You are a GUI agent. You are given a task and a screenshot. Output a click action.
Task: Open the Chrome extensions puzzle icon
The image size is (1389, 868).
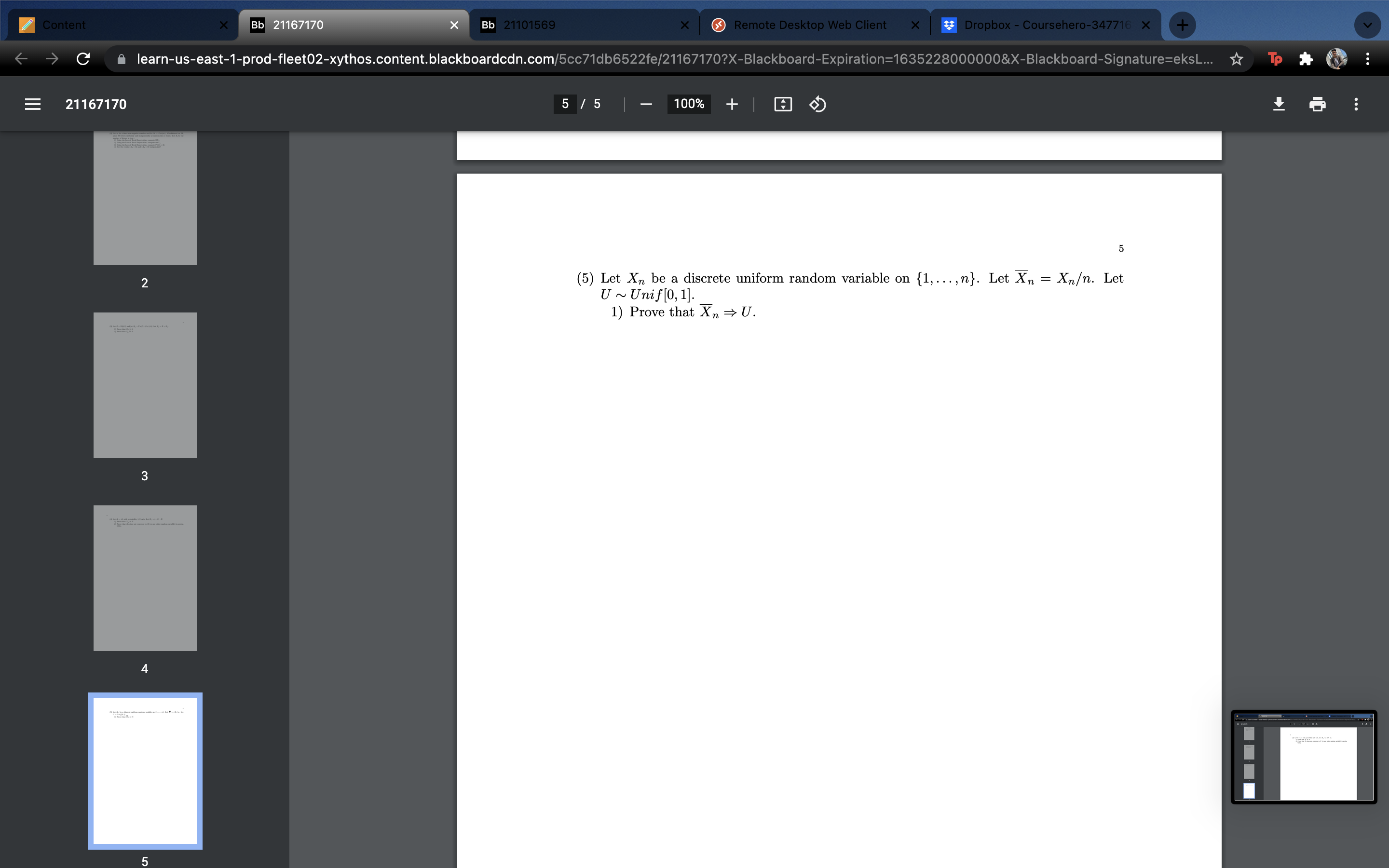tap(1307, 58)
